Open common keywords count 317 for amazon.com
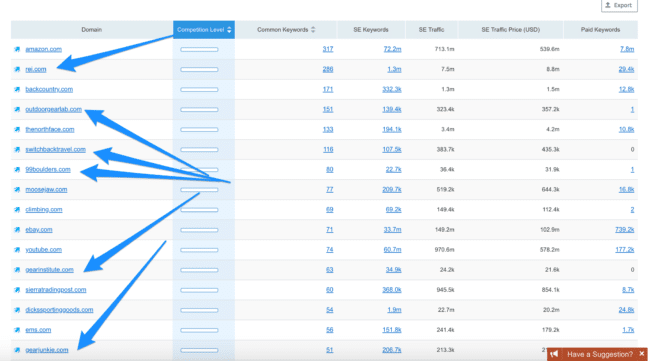The height and width of the screenshot is (361, 650). [x=328, y=49]
